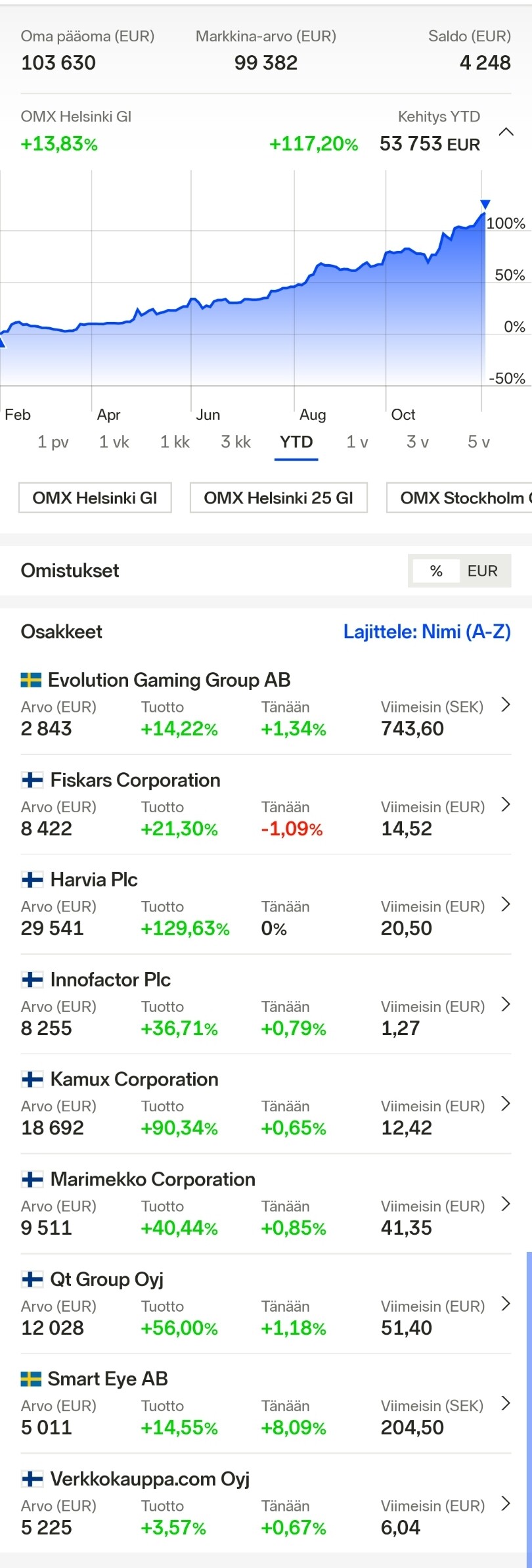Collapse the chart with the up chevron
532x1568 pixels.
pyautogui.click(x=506, y=132)
